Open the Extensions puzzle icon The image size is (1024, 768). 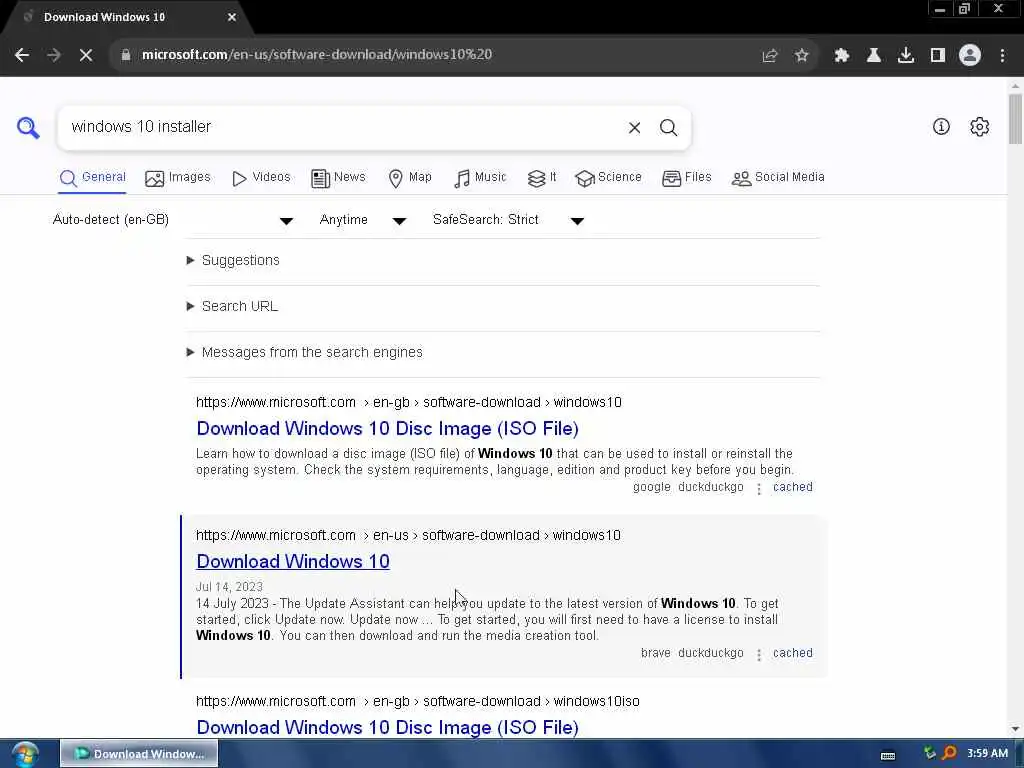tap(842, 56)
